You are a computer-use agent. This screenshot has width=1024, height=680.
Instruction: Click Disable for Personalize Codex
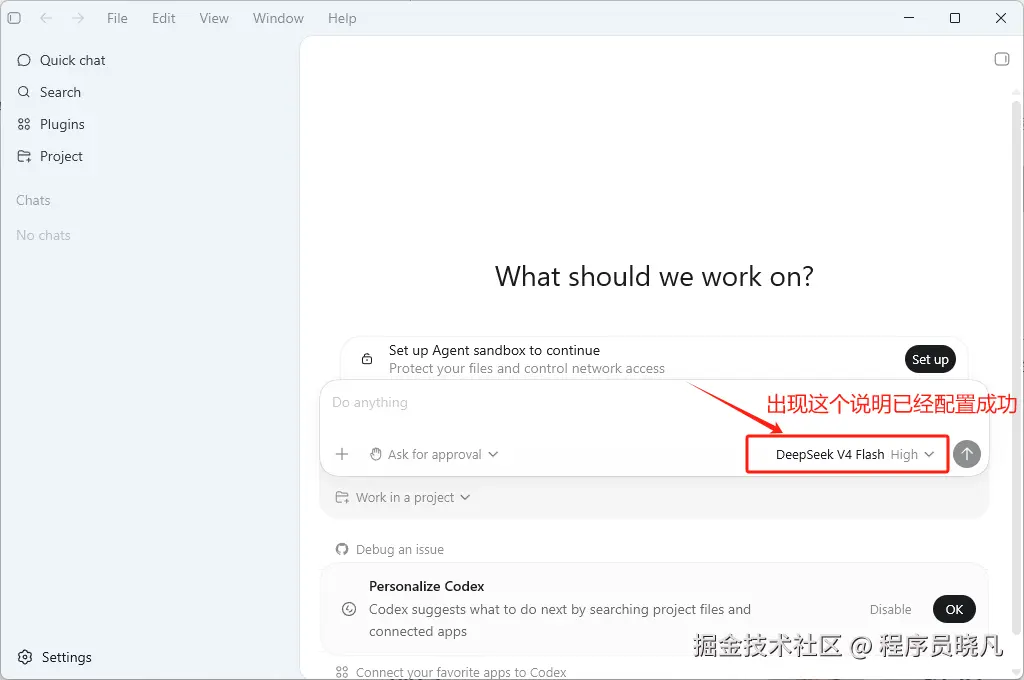coord(890,609)
